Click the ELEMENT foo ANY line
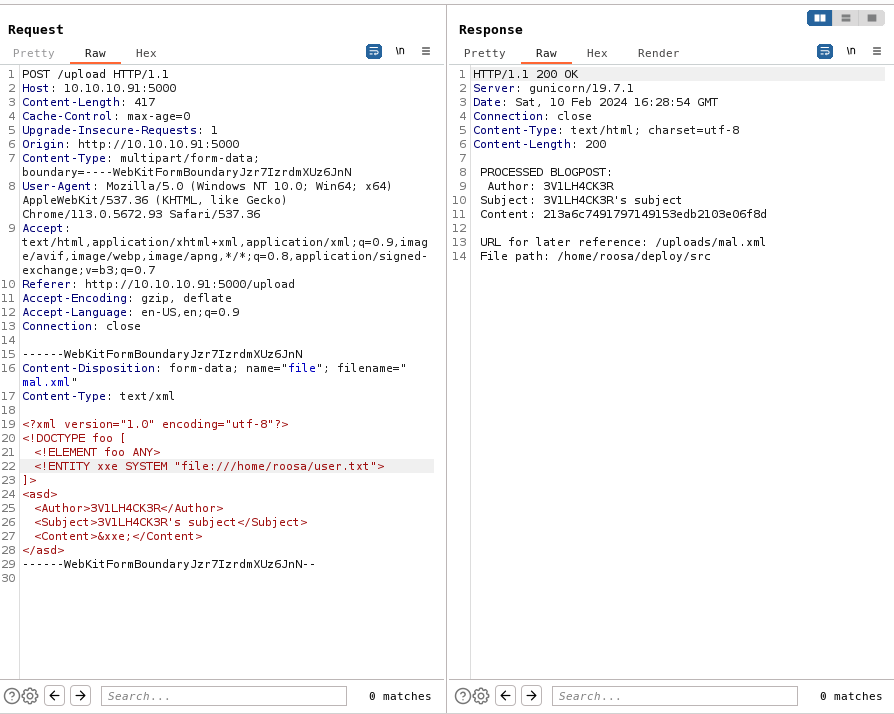The image size is (894, 714). point(97,452)
